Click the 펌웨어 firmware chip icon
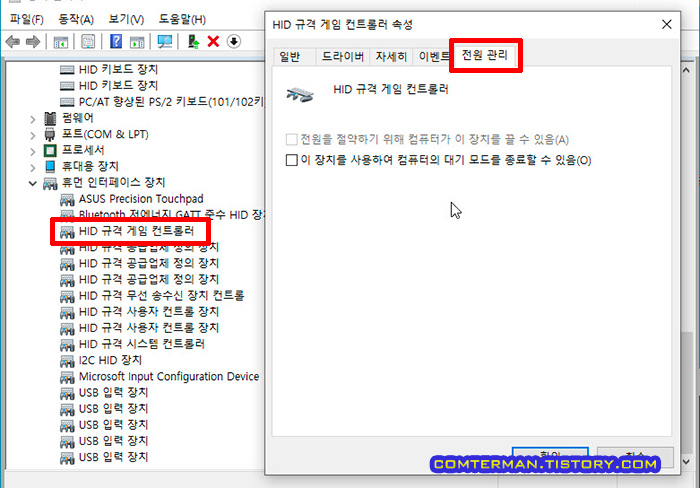The height and width of the screenshot is (488, 700). click(x=50, y=118)
